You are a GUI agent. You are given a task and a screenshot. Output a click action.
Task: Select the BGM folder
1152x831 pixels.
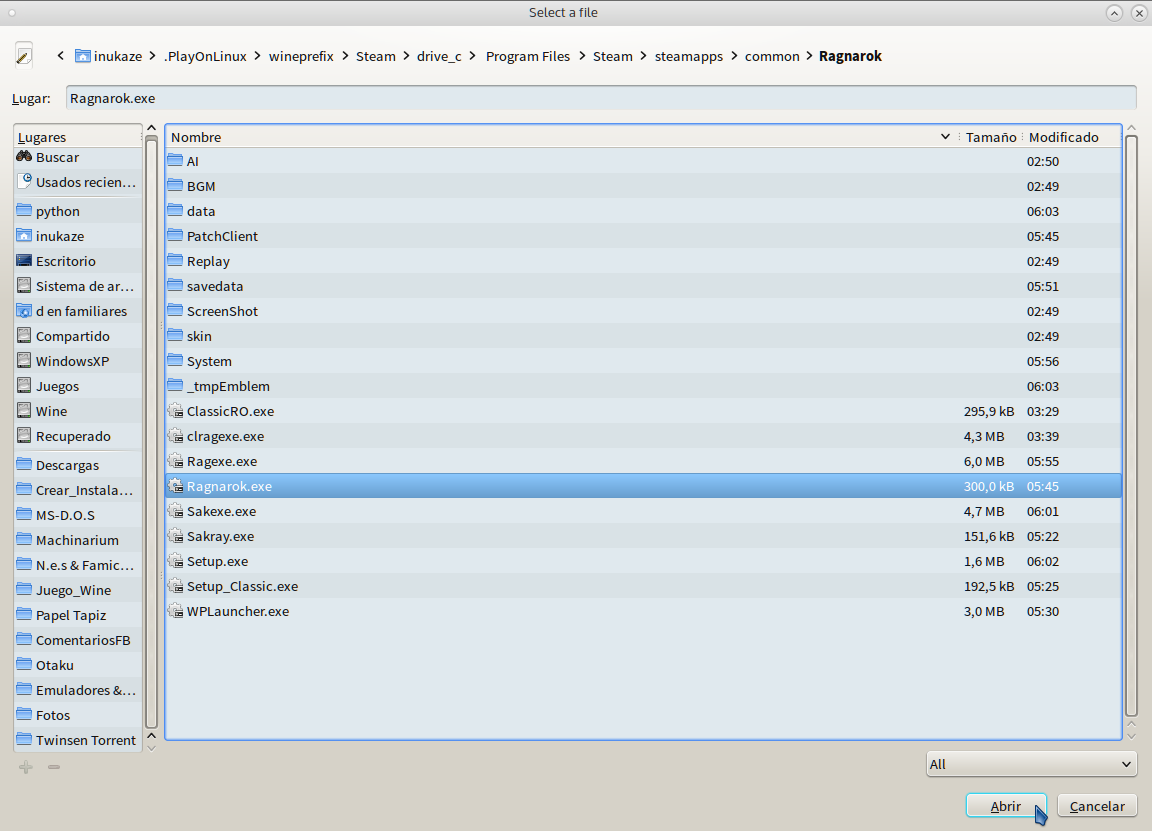[643, 186]
